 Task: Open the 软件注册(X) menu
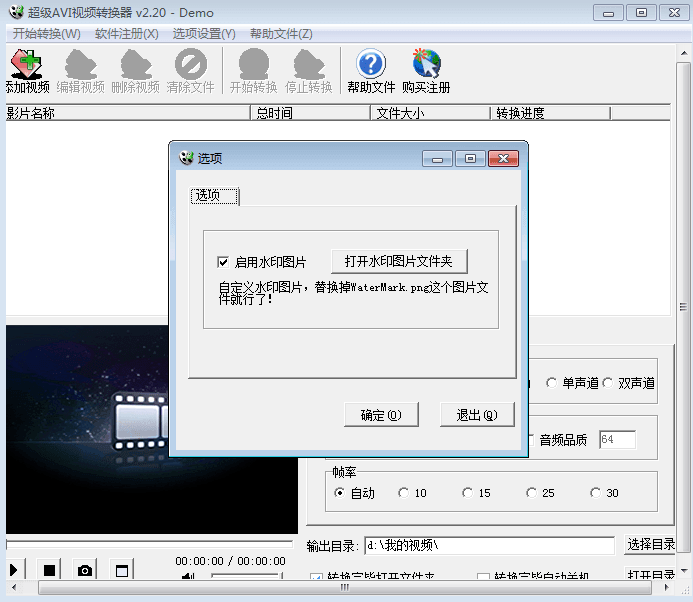tap(126, 34)
